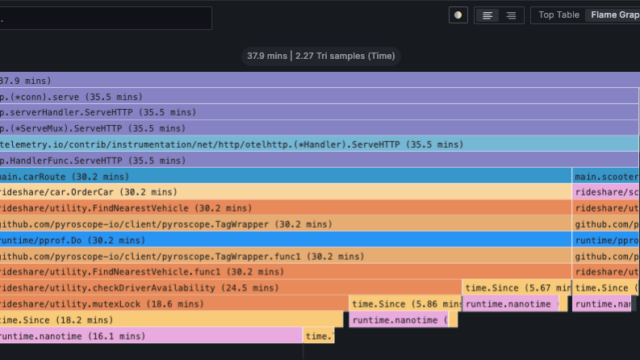The height and width of the screenshot is (360, 640).
Task: Select pyroscope.TagWrapper 30.2 mins bar
Action: tap(285, 224)
